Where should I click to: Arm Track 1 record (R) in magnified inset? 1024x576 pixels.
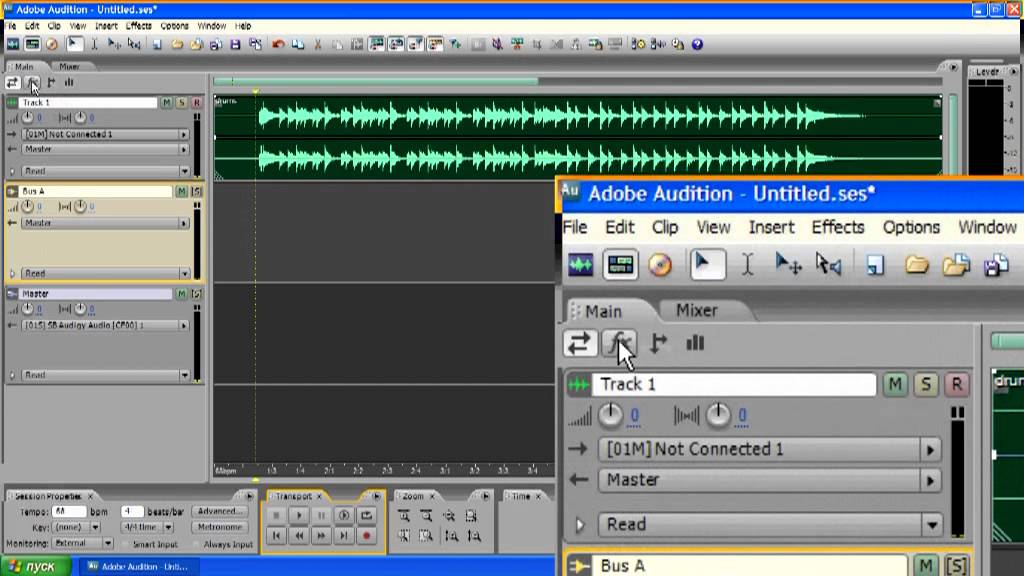click(956, 385)
